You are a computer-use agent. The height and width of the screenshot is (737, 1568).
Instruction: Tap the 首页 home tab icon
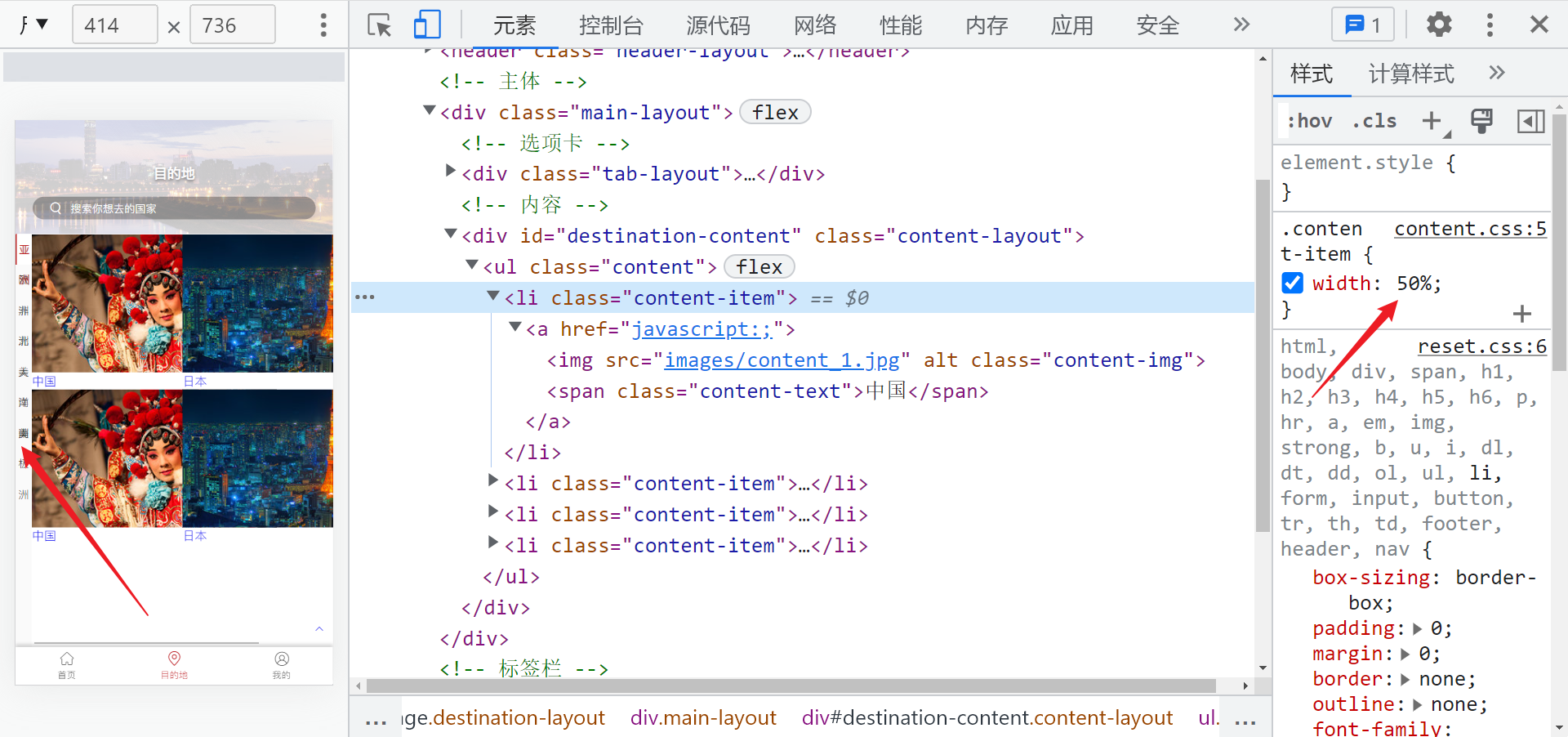pyautogui.click(x=67, y=665)
